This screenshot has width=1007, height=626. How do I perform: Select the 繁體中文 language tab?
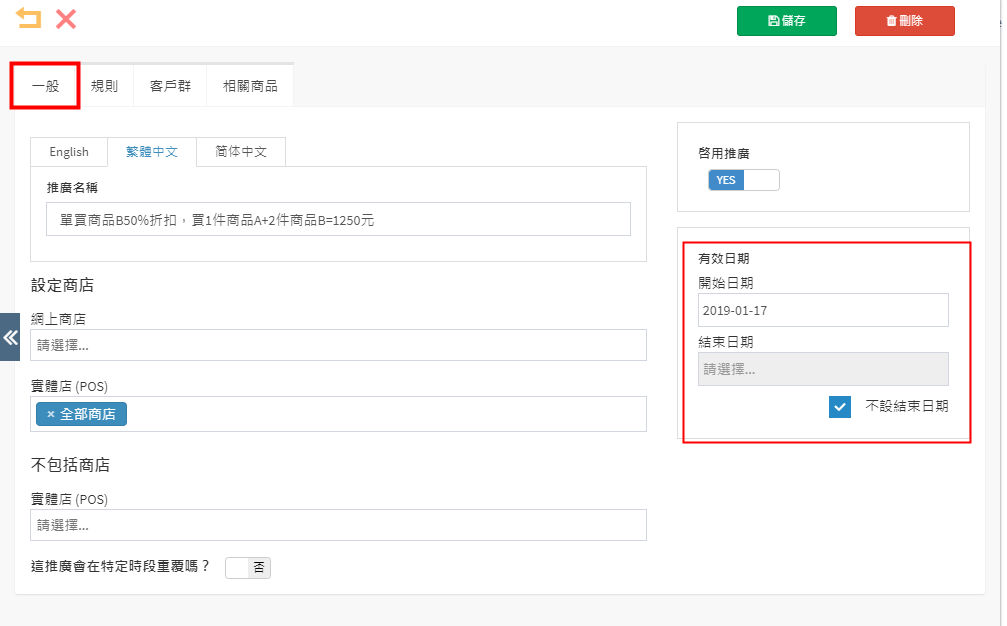point(152,152)
